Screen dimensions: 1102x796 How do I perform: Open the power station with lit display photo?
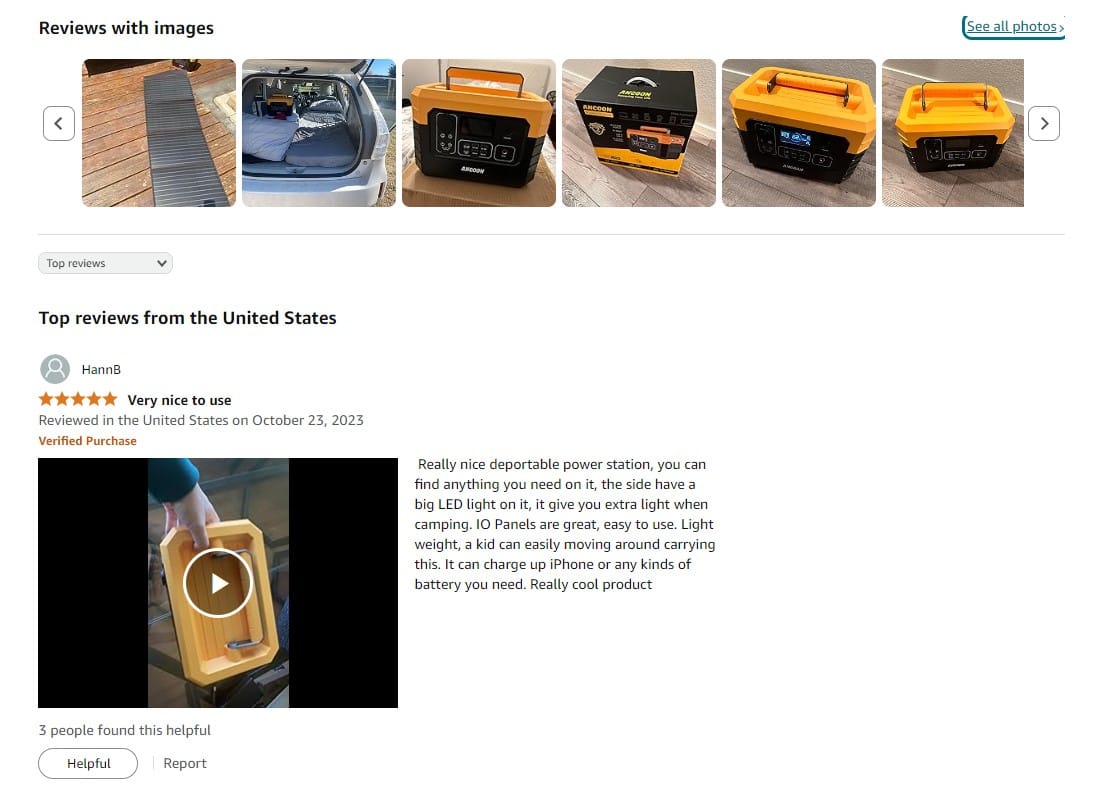(x=799, y=133)
